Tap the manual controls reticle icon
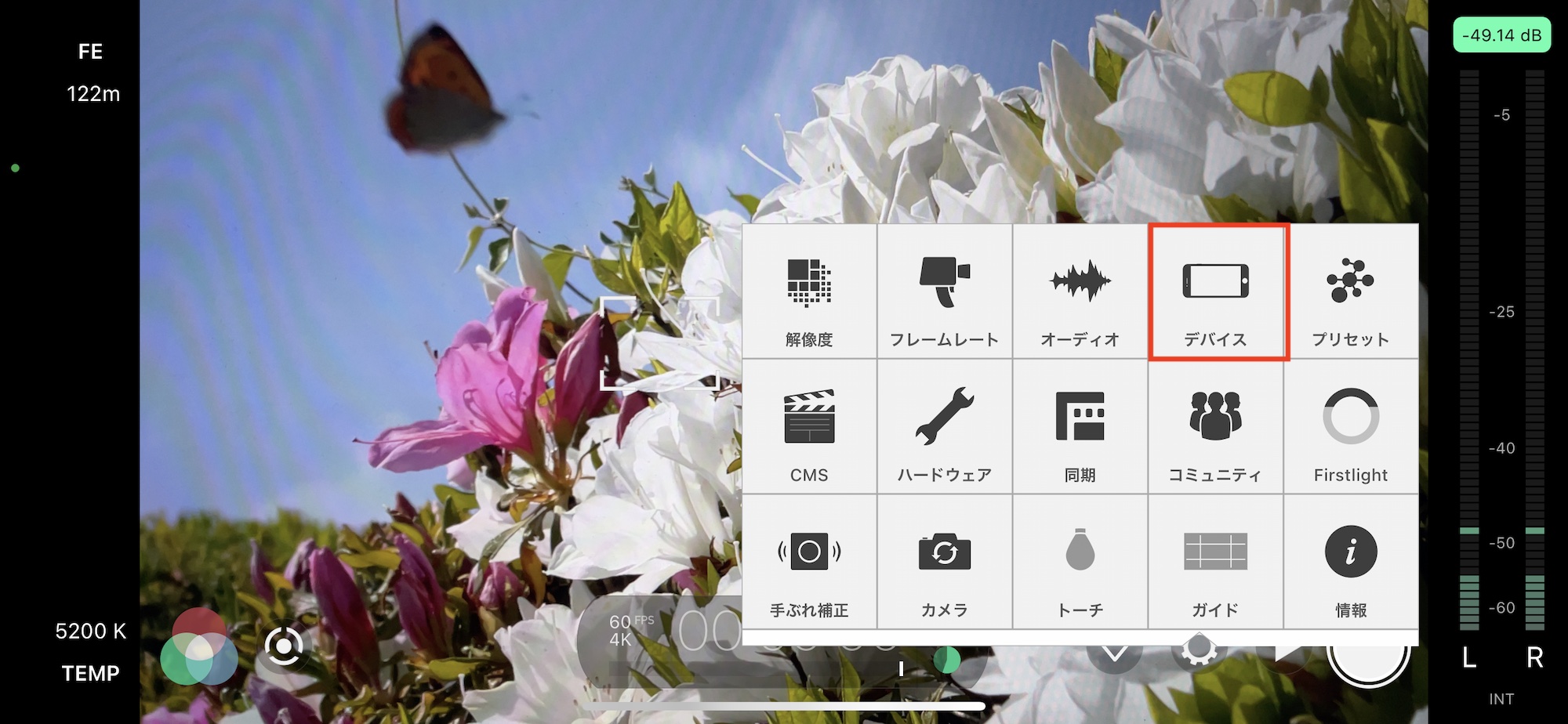 pos(283,646)
